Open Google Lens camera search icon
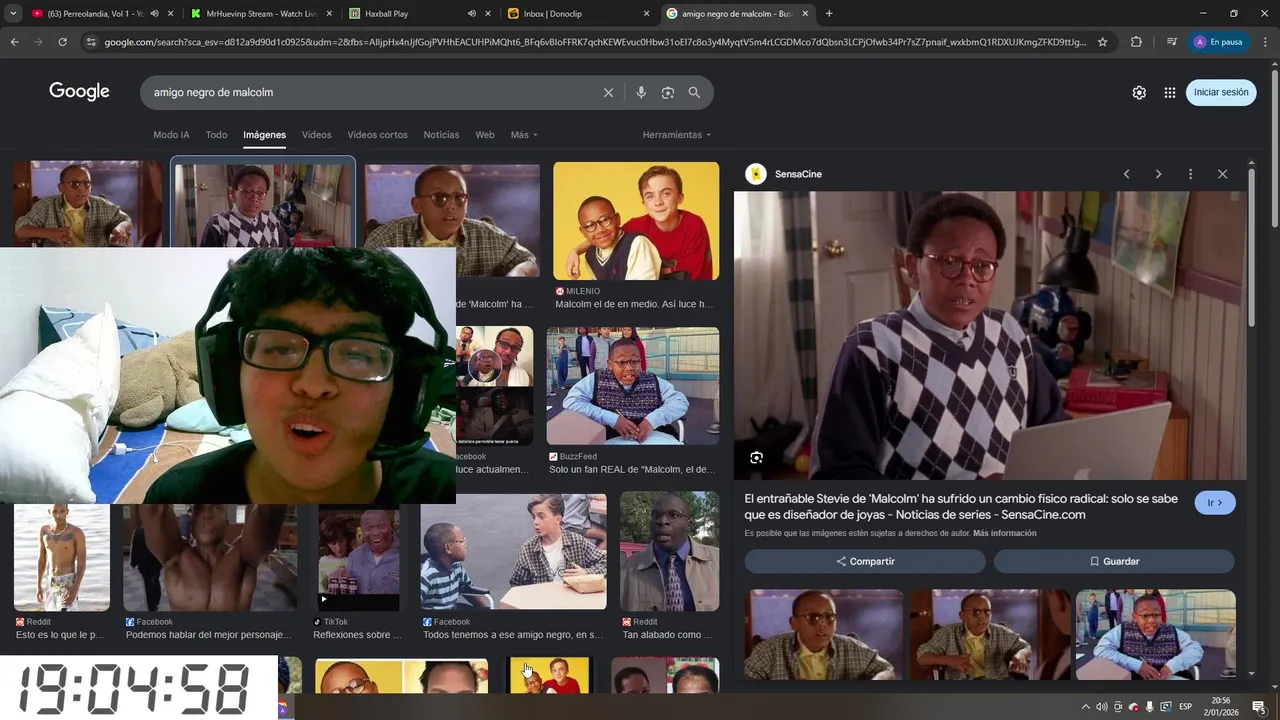The height and width of the screenshot is (720, 1280). point(668,92)
